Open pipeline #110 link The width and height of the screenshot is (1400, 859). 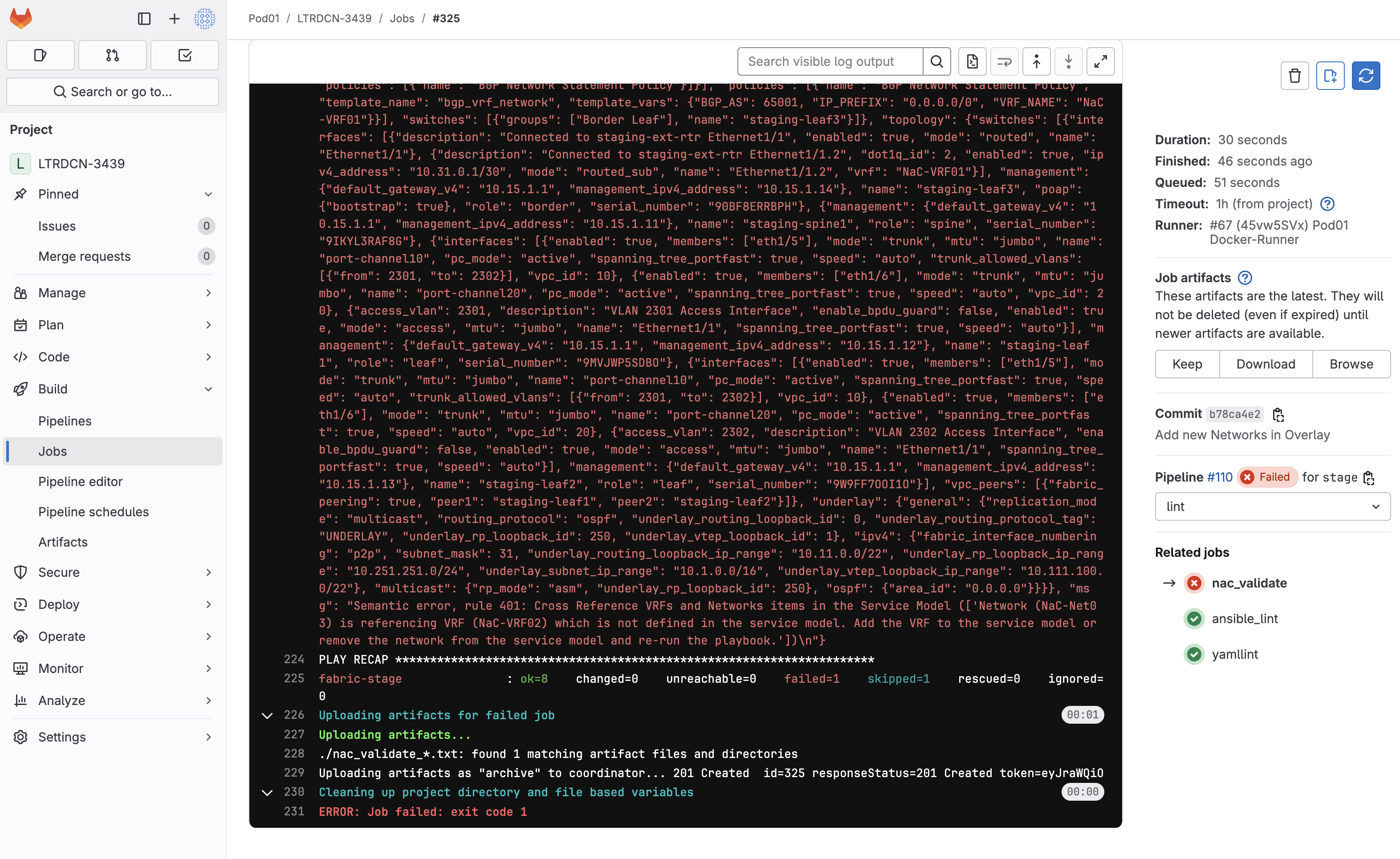1219,477
